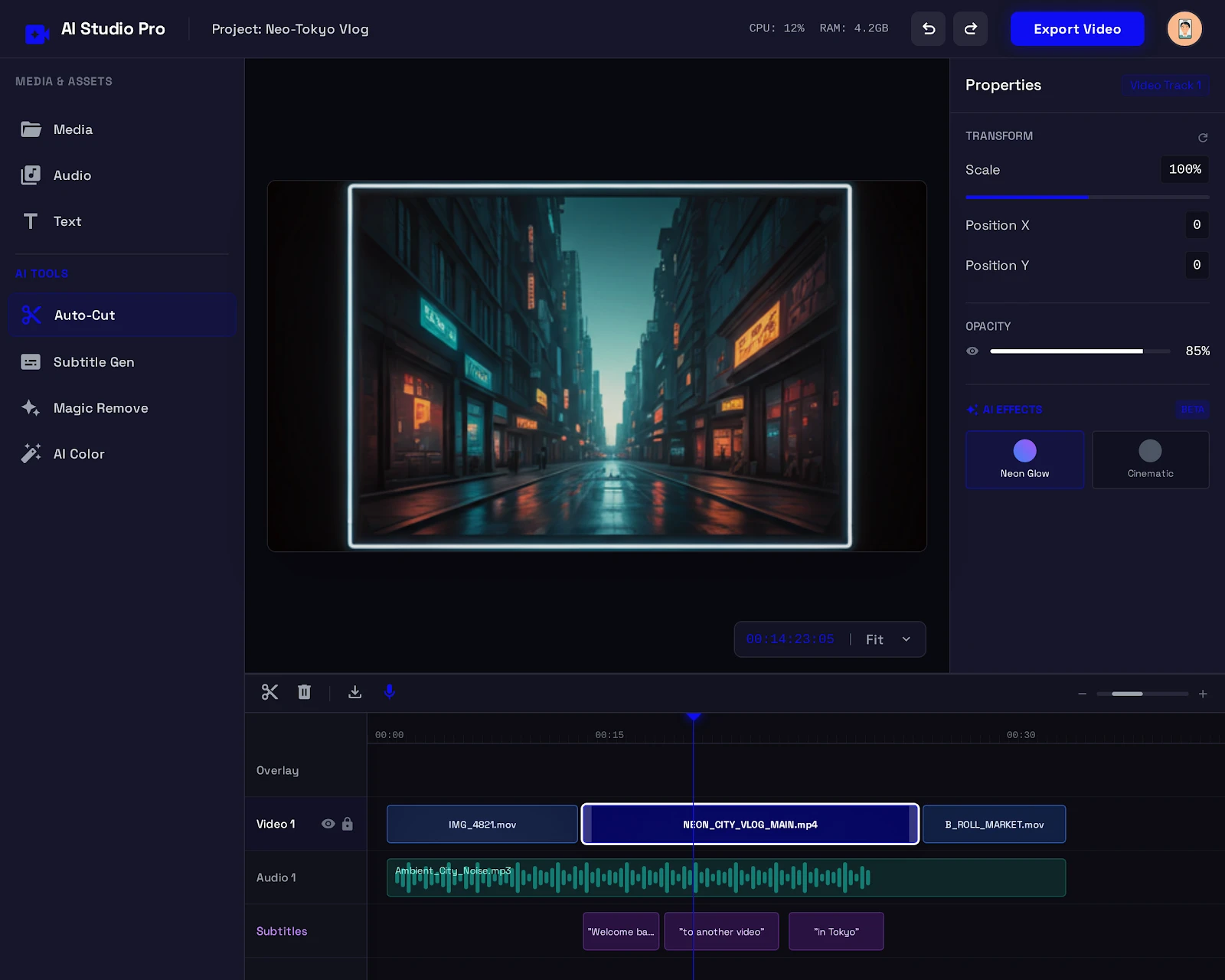
Task: Click the Audio 1 track label
Action: (276, 877)
